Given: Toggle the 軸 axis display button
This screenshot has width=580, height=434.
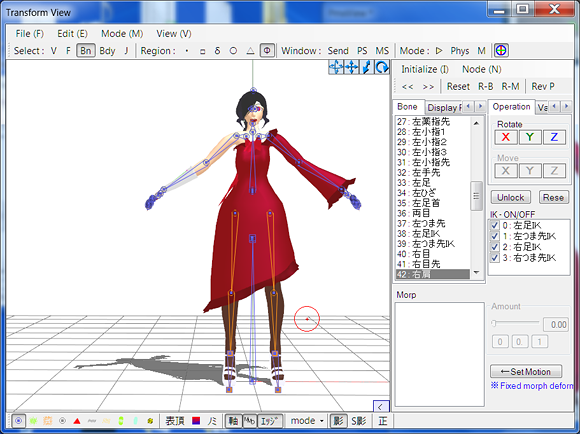Looking at the screenshot, I should tap(233, 421).
